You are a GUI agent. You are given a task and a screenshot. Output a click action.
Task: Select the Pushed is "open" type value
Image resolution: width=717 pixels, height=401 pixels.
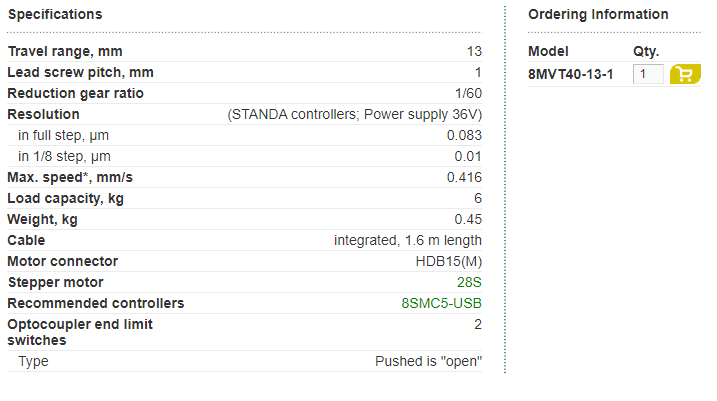pos(428,361)
